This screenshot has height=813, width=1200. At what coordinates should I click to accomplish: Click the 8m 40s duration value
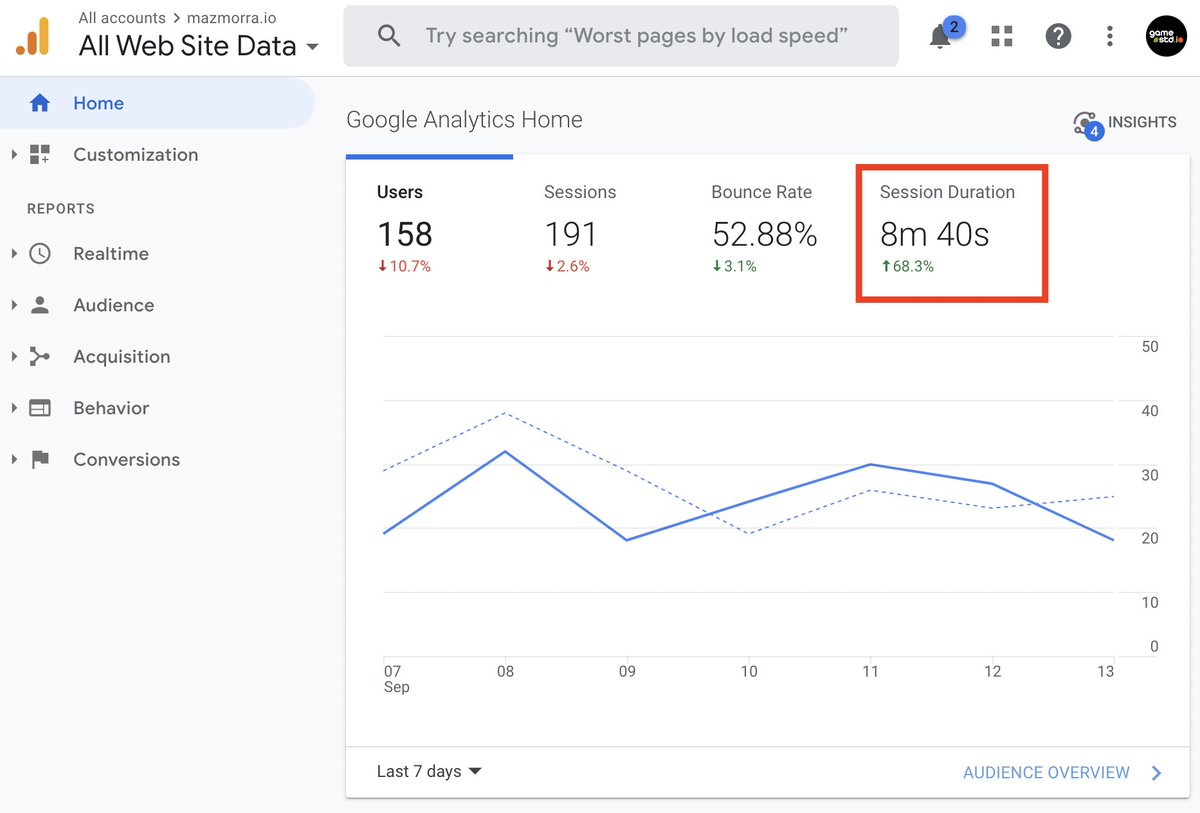(935, 234)
